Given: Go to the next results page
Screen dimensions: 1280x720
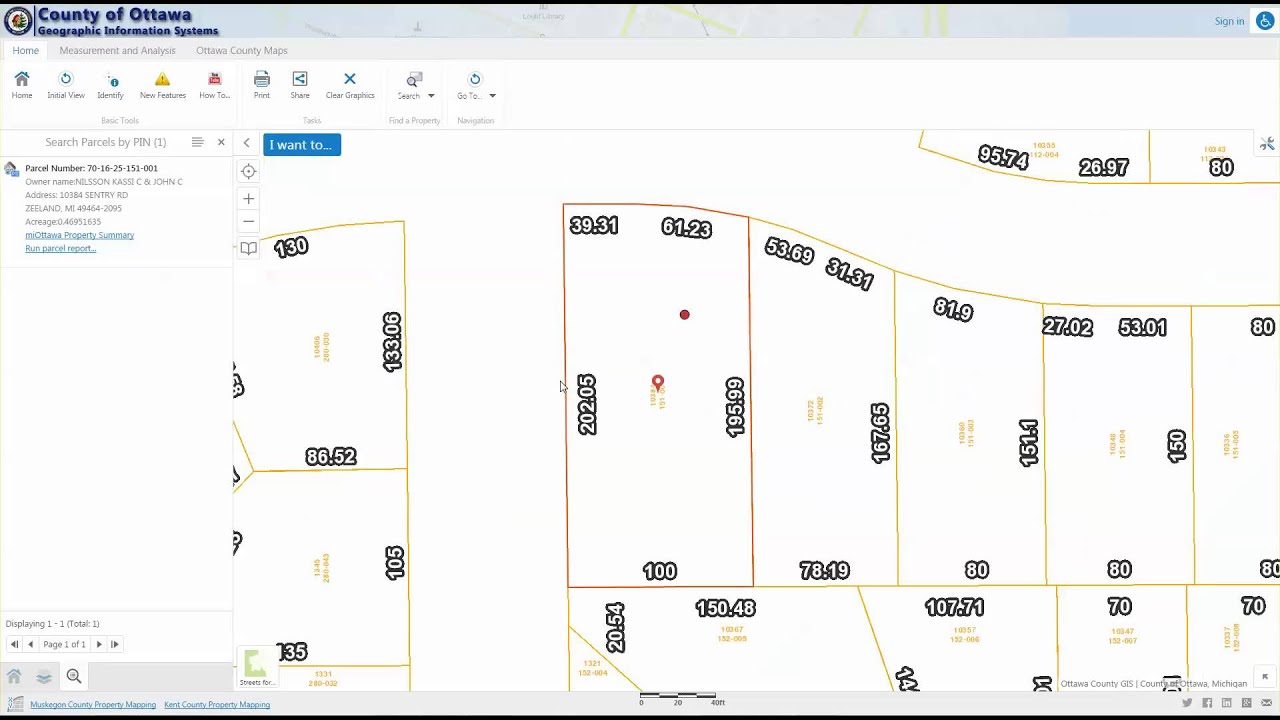Looking at the screenshot, I should (x=98, y=644).
